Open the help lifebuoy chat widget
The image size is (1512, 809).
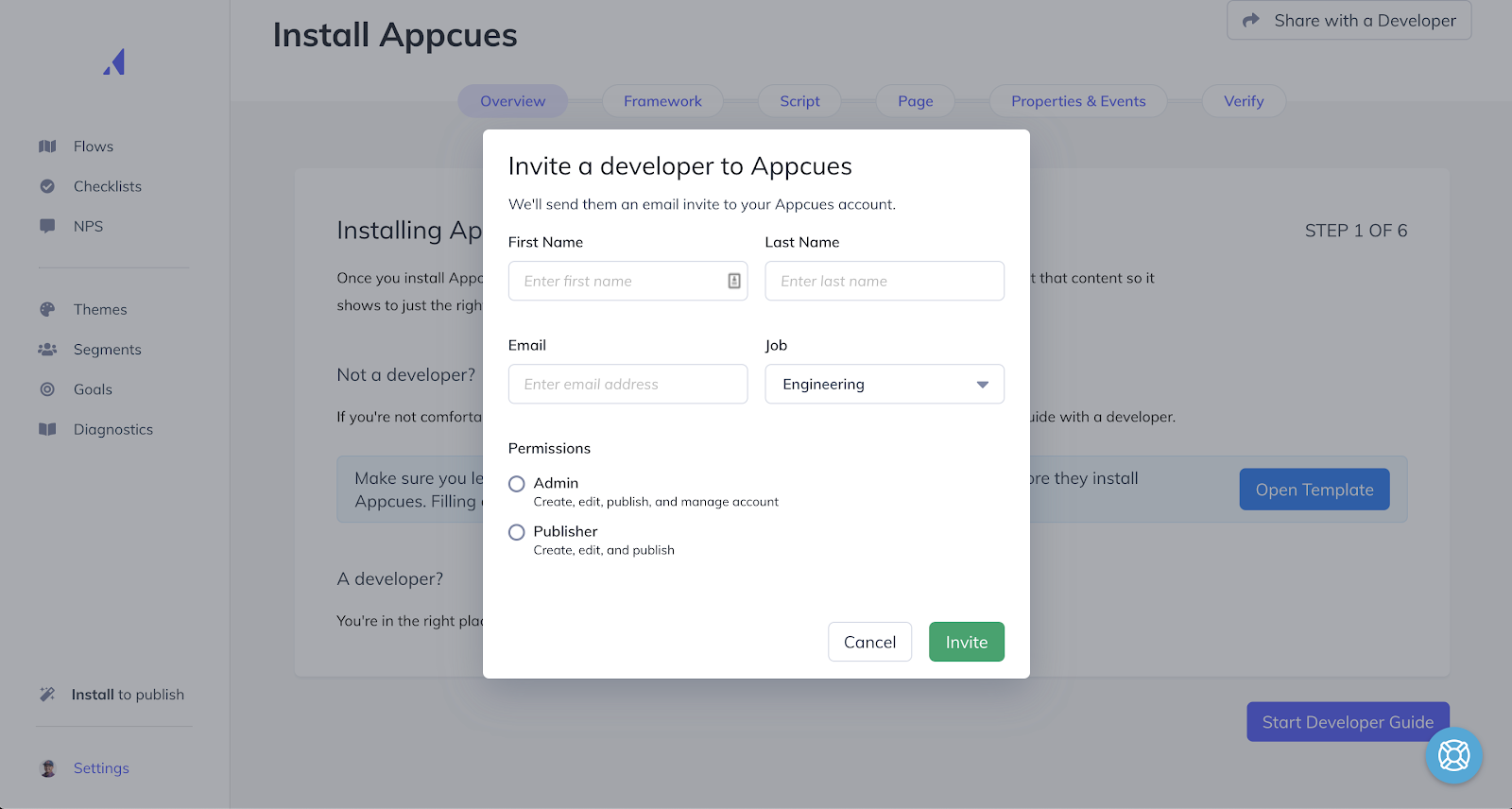(x=1453, y=755)
